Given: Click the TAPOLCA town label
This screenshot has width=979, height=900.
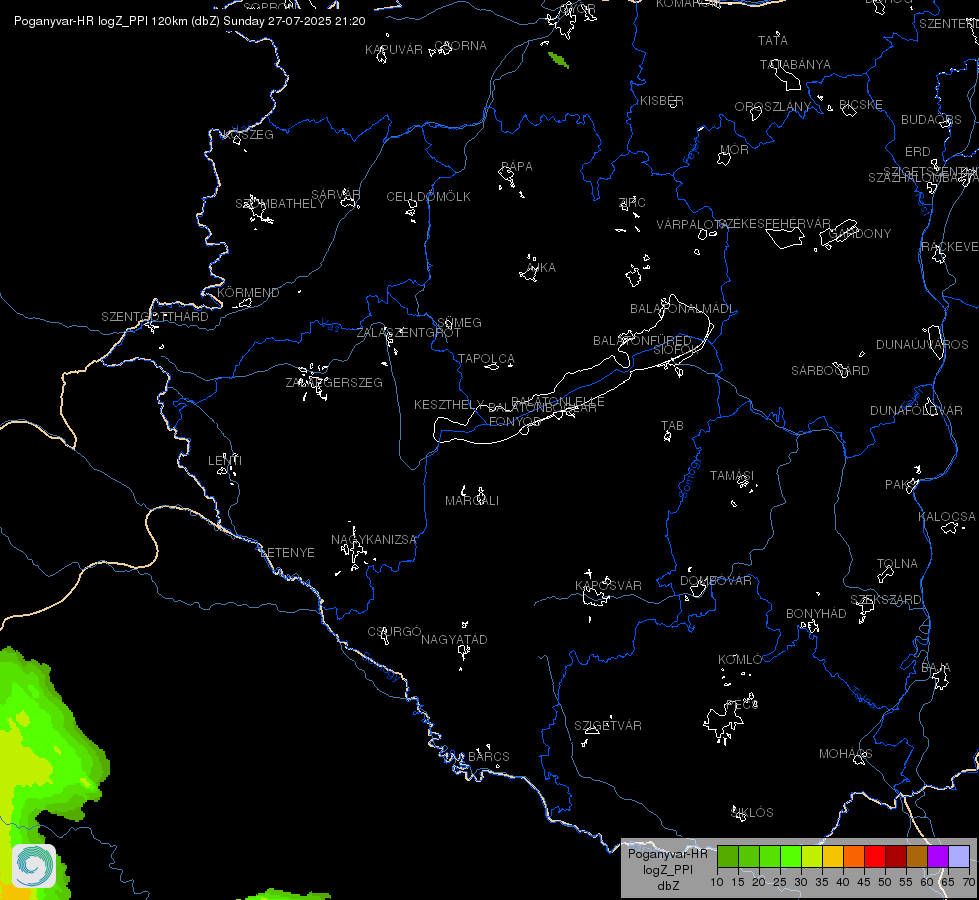Looking at the screenshot, I should coord(486,359).
